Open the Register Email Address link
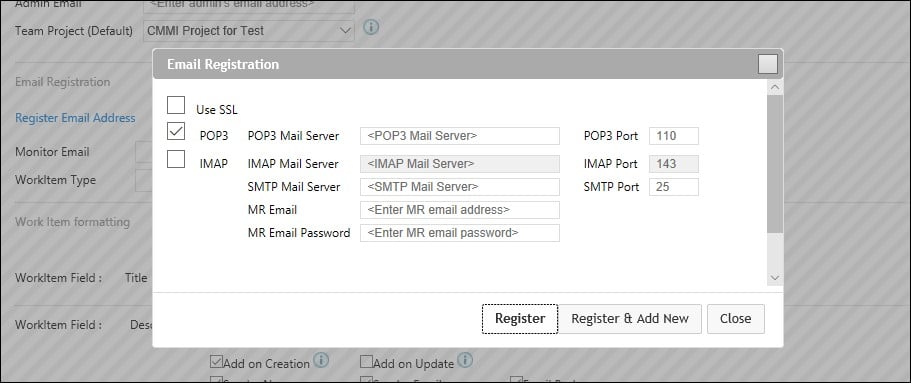This screenshot has width=911, height=383. [x=75, y=118]
